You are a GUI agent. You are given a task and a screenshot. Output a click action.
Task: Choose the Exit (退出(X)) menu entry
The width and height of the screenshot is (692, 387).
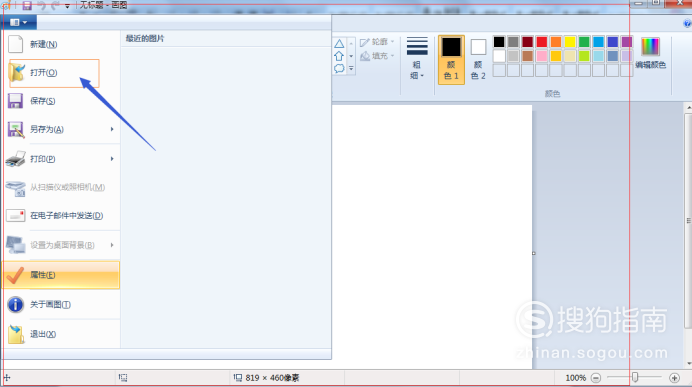(x=61, y=334)
